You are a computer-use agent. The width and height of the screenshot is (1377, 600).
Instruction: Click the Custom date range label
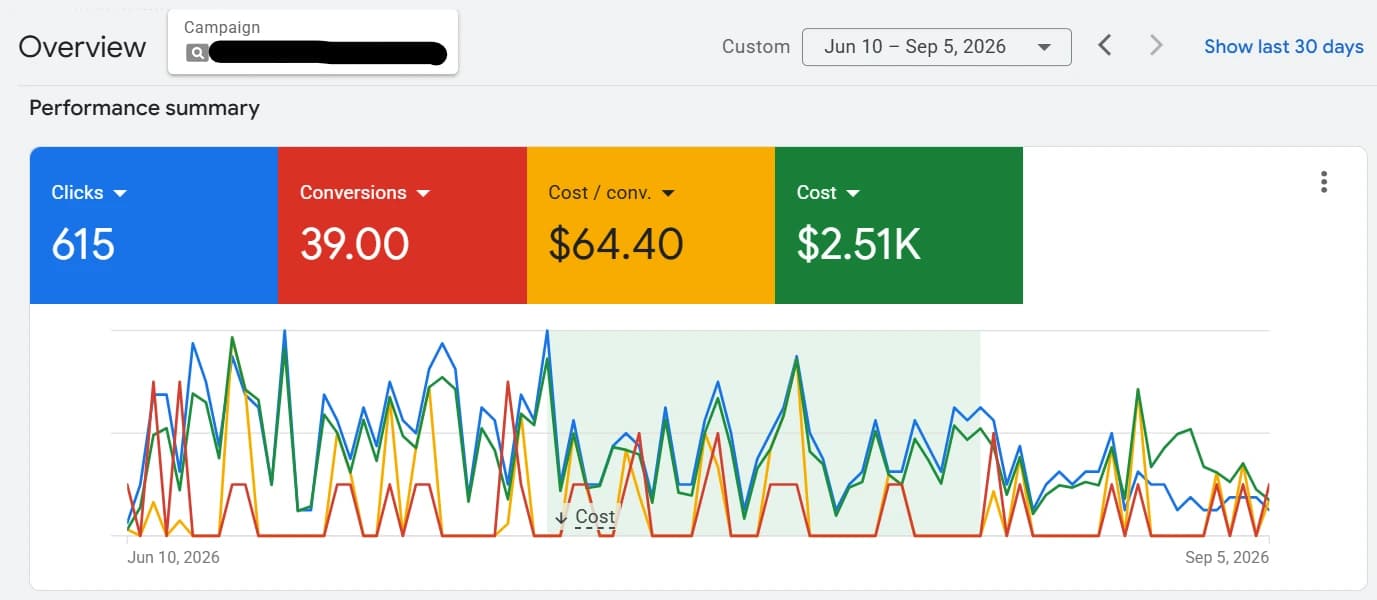756,46
